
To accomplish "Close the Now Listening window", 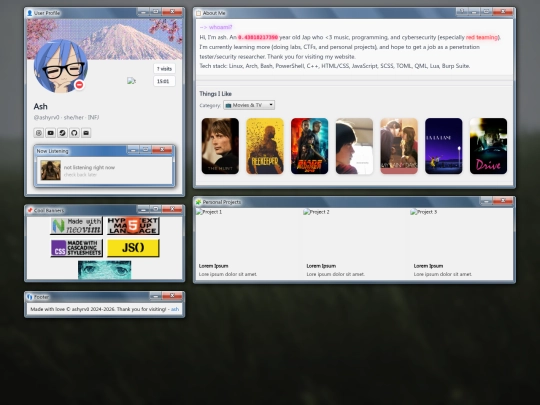I will pos(162,149).
